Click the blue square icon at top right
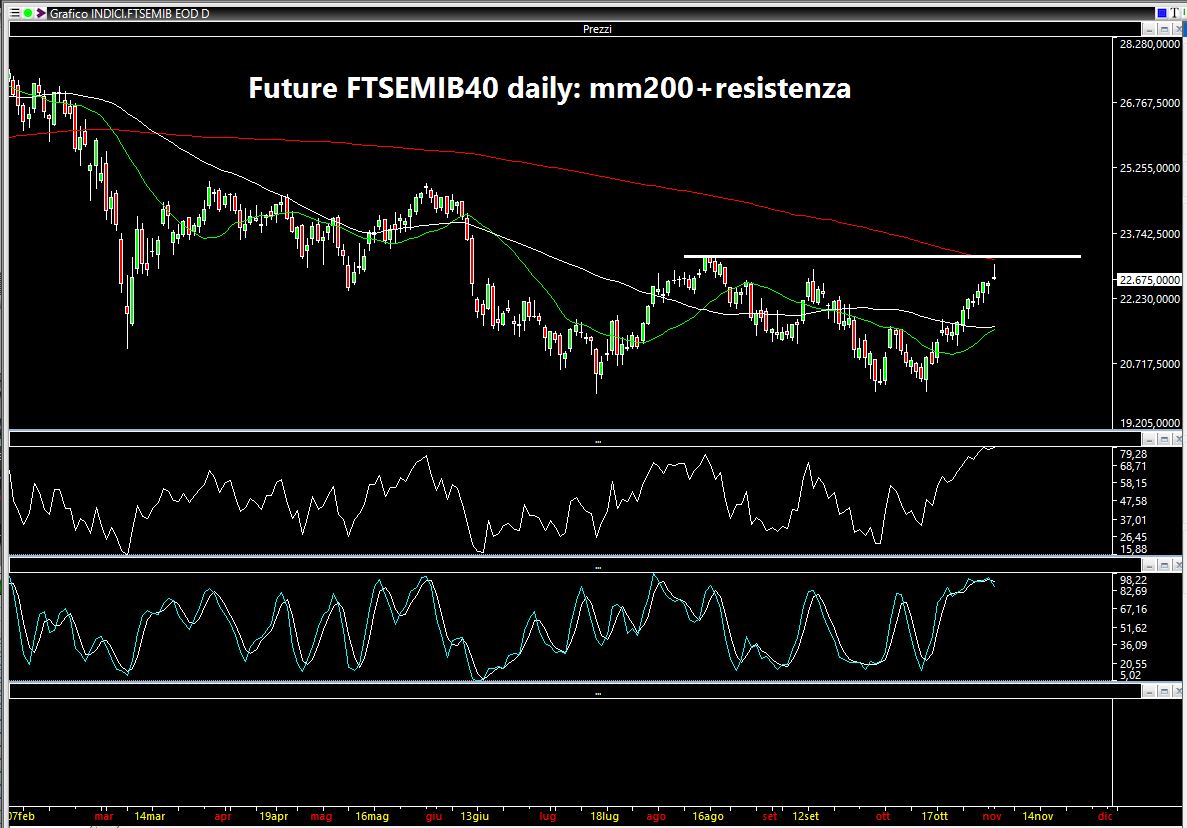 (x=1161, y=13)
